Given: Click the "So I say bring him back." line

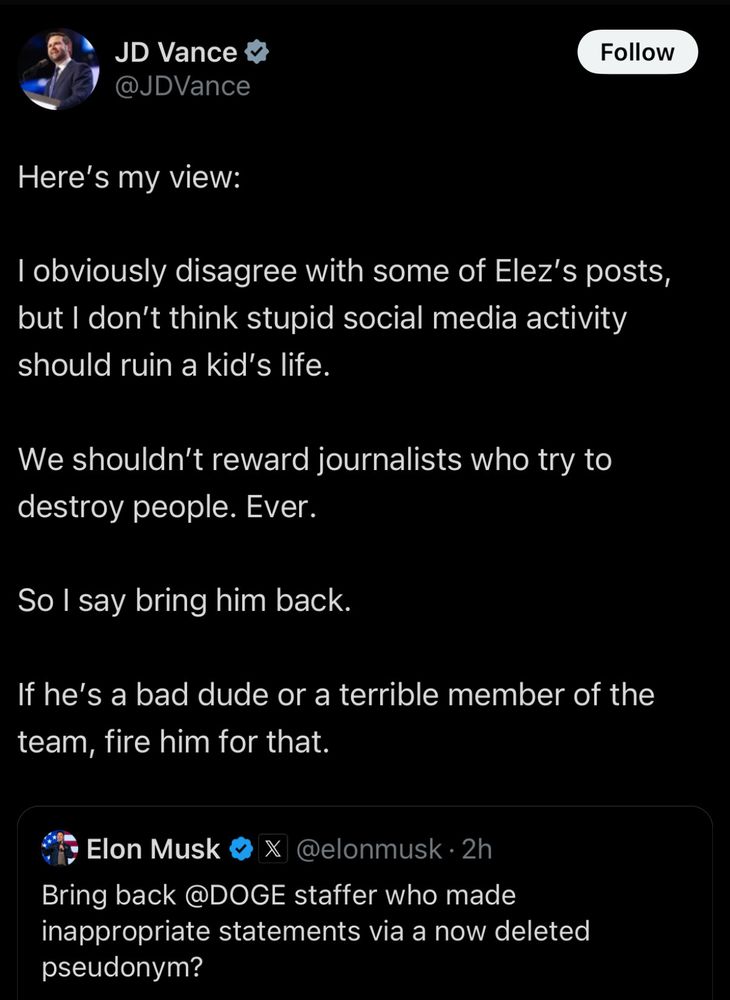Looking at the screenshot, I should point(184,602).
